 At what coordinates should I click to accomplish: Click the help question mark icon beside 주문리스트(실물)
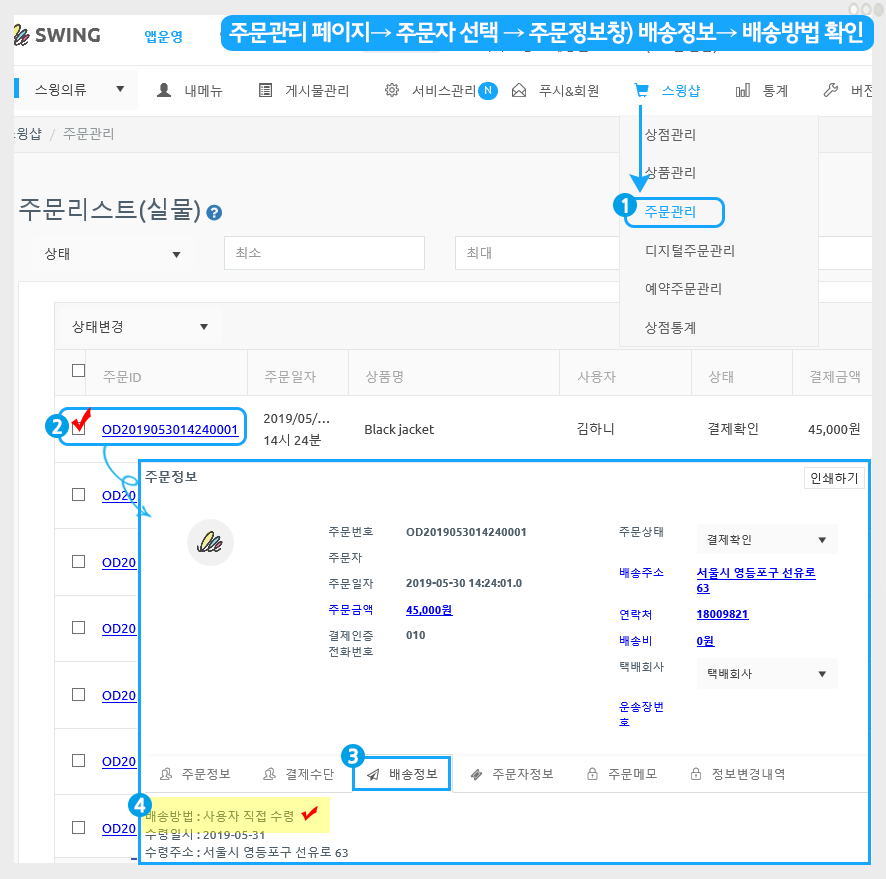[214, 212]
